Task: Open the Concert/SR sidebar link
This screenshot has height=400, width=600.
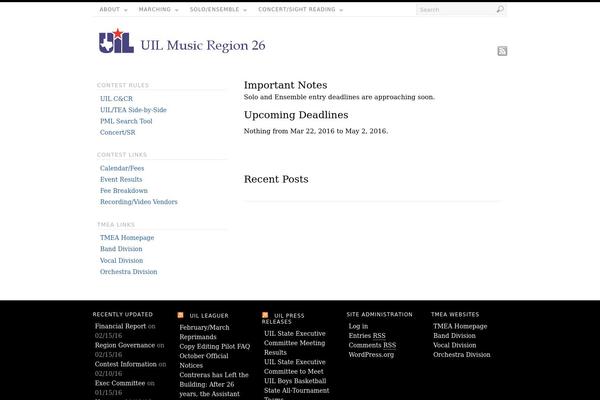Action: pyautogui.click(x=117, y=132)
